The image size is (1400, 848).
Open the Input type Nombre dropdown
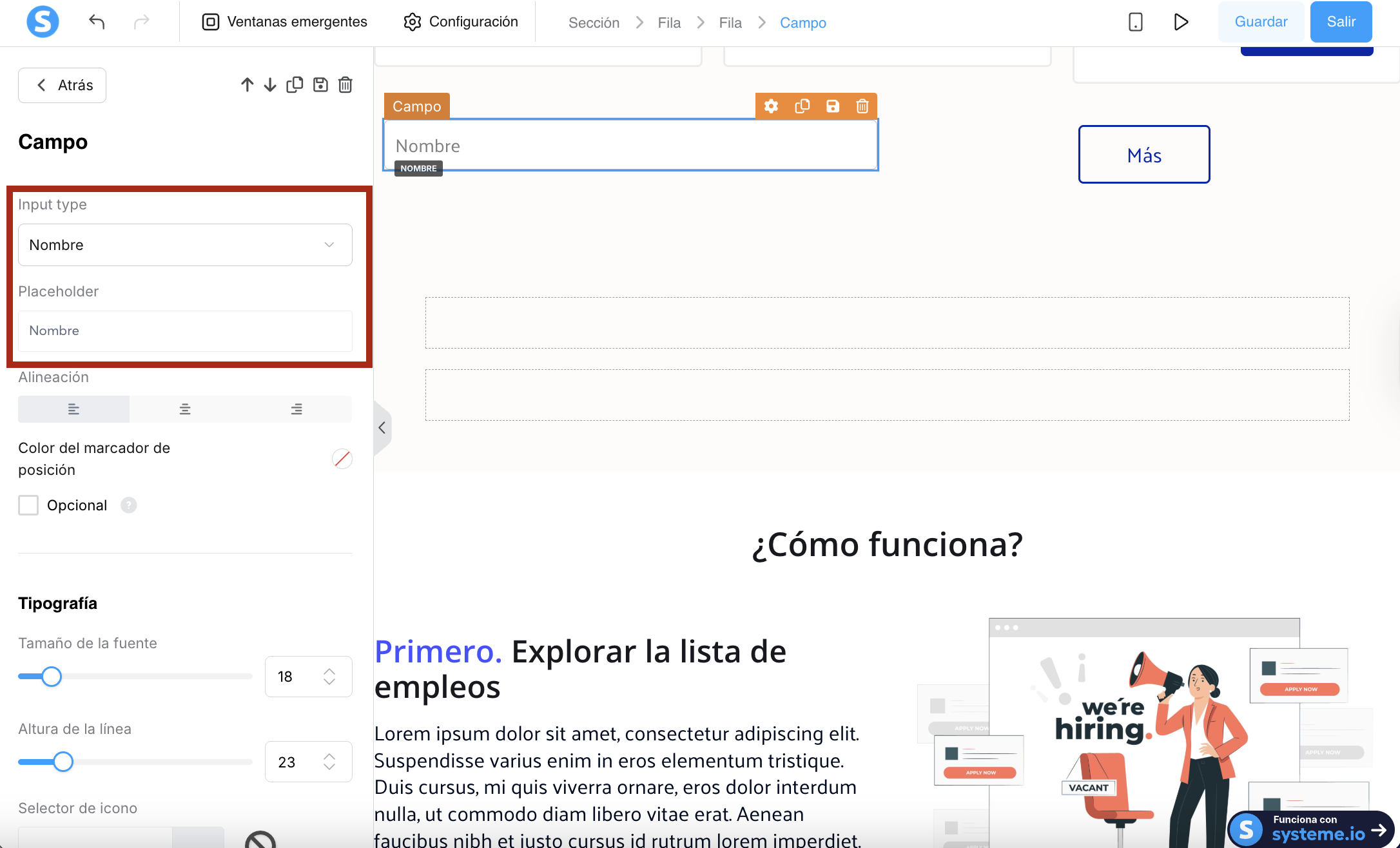pyautogui.click(x=185, y=245)
